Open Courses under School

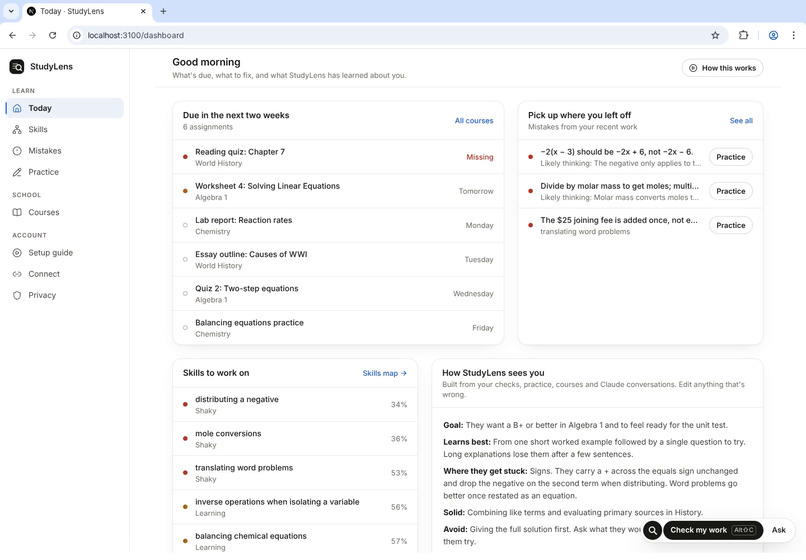[x=65, y=212]
